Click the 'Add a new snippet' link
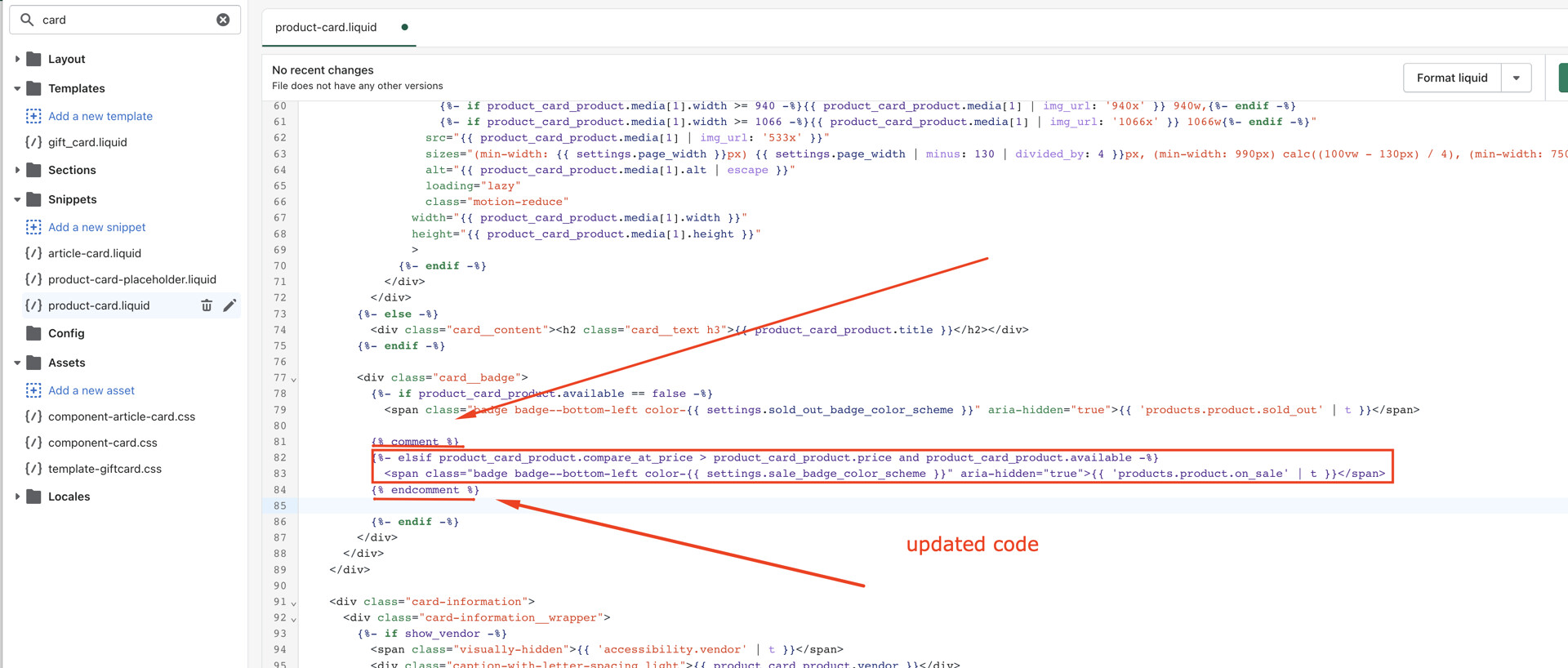Image resolution: width=1568 pixels, height=668 pixels. click(x=97, y=227)
